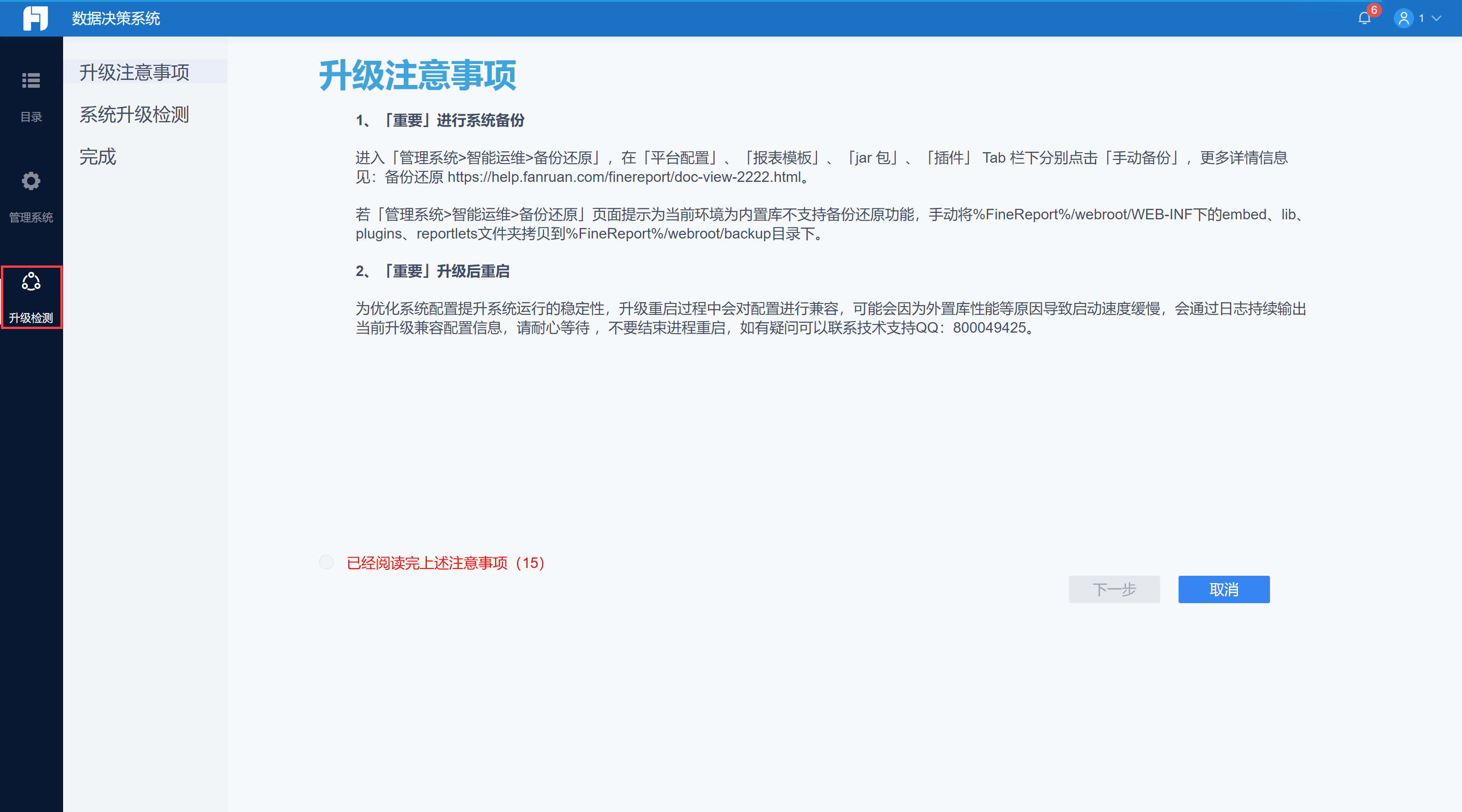Click the 管理系统 label in sidebar
The image size is (1462, 812).
(x=31, y=218)
